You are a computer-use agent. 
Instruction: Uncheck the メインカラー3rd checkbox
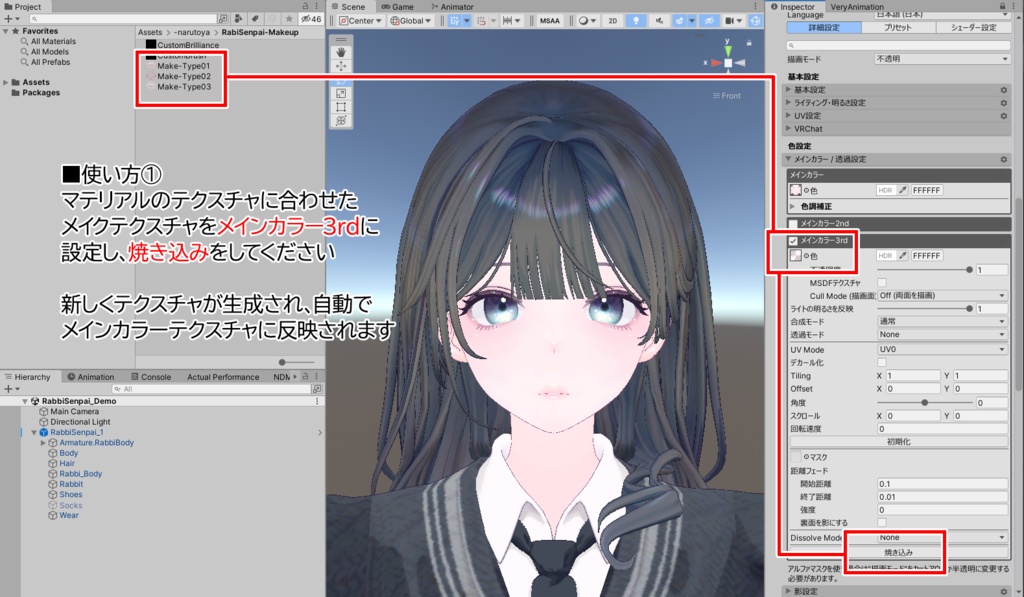tap(793, 240)
